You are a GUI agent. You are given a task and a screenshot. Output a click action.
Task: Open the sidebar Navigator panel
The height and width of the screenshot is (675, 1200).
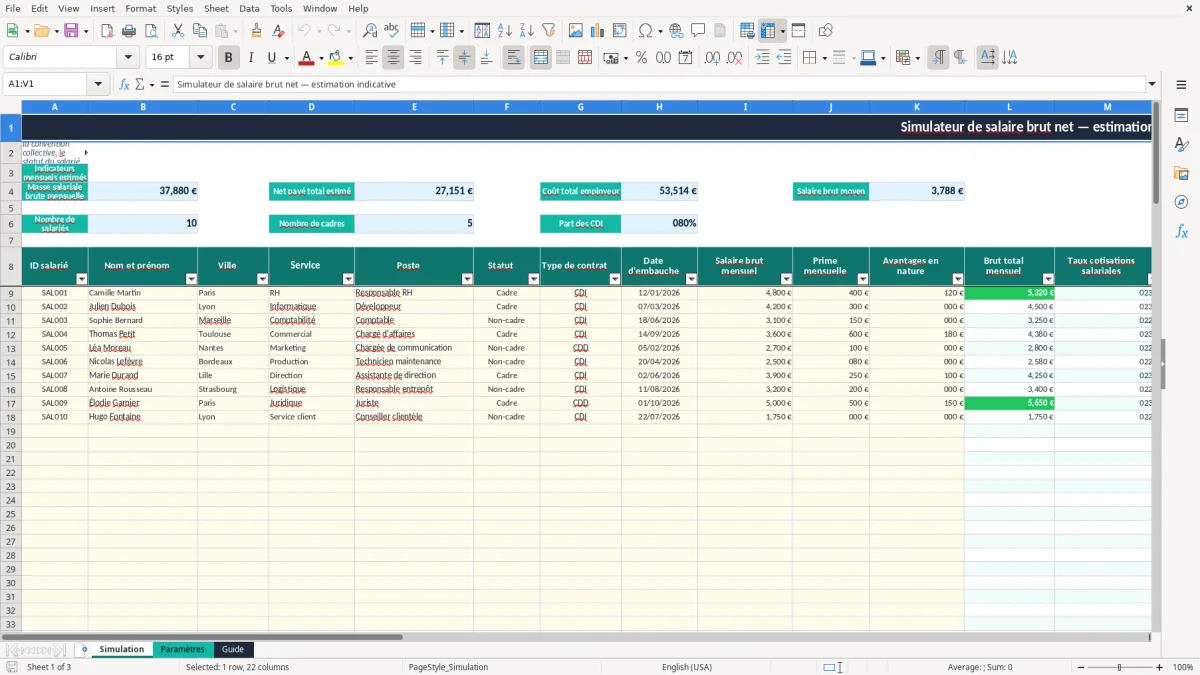[x=1181, y=202]
